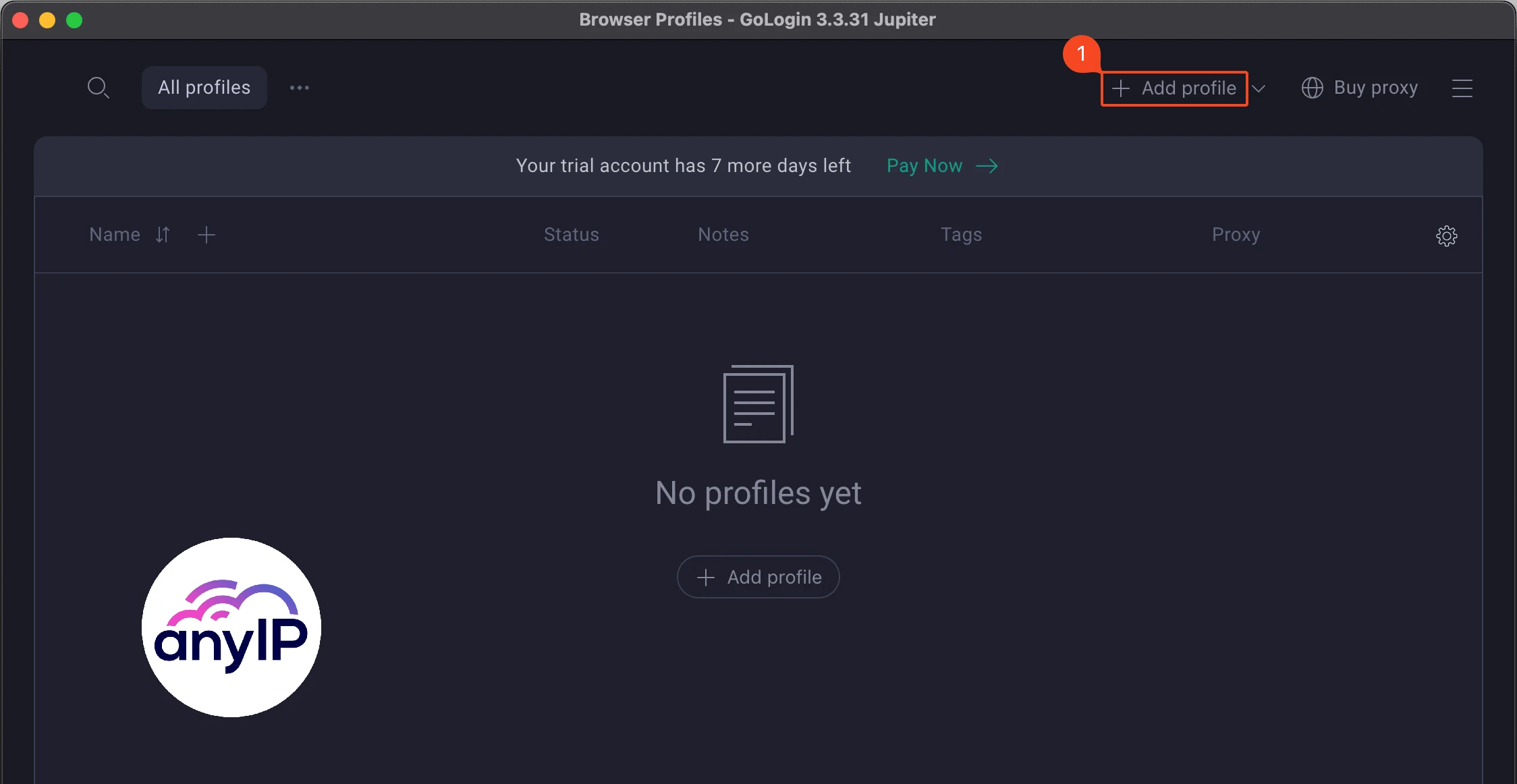
Task: Select the Status column header
Action: pyautogui.click(x=571, y=234)
